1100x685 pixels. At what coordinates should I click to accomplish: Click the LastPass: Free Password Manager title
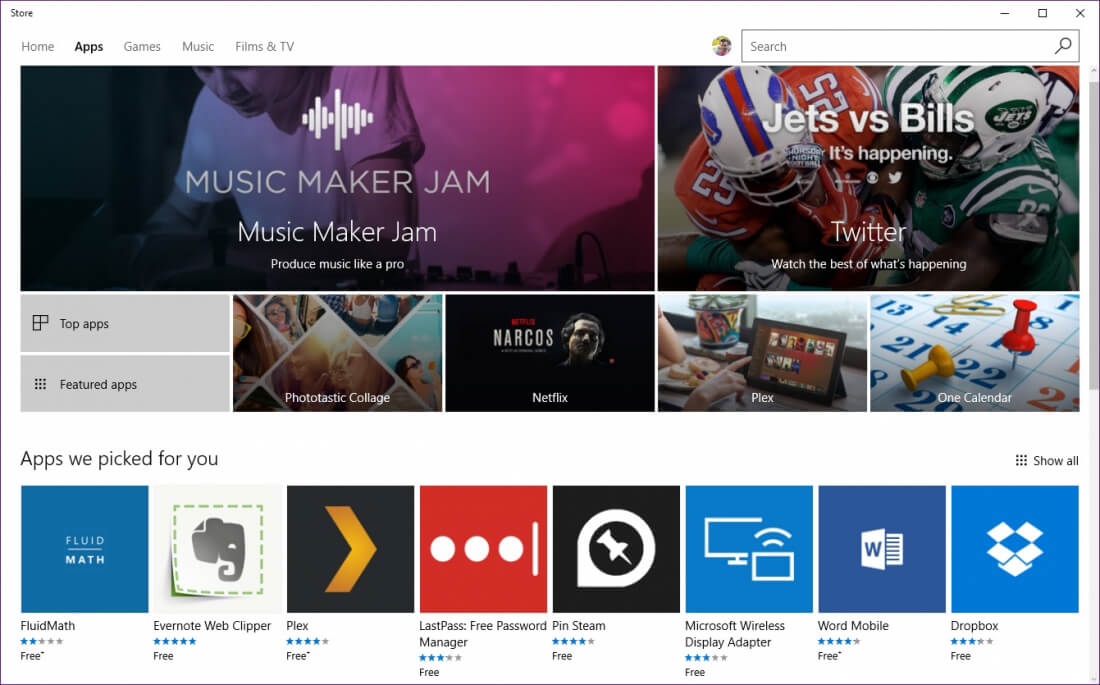click(x=483, y=634)
